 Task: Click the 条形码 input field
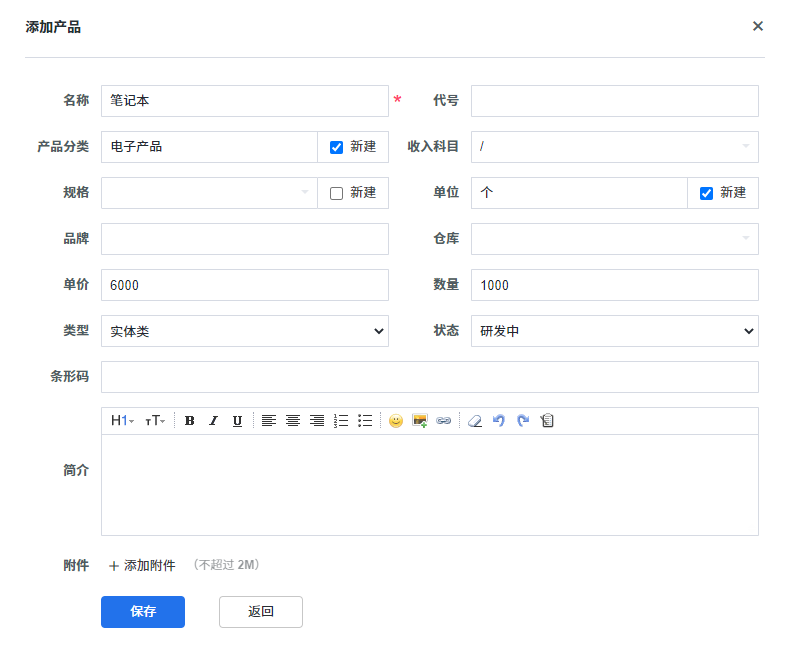429,377
